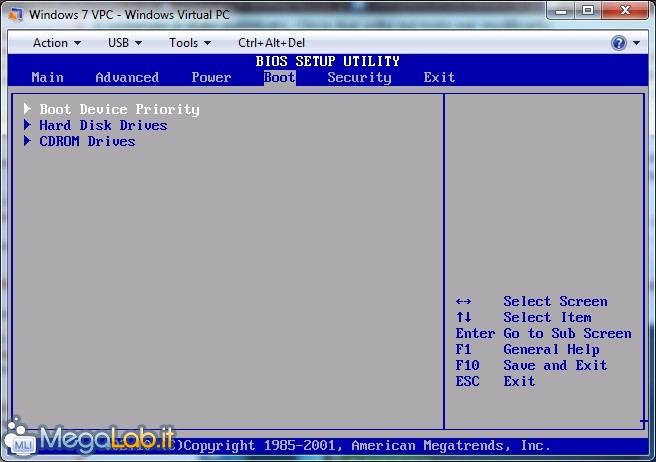Click the 'Exit' text beside ESC

(519, 381)
